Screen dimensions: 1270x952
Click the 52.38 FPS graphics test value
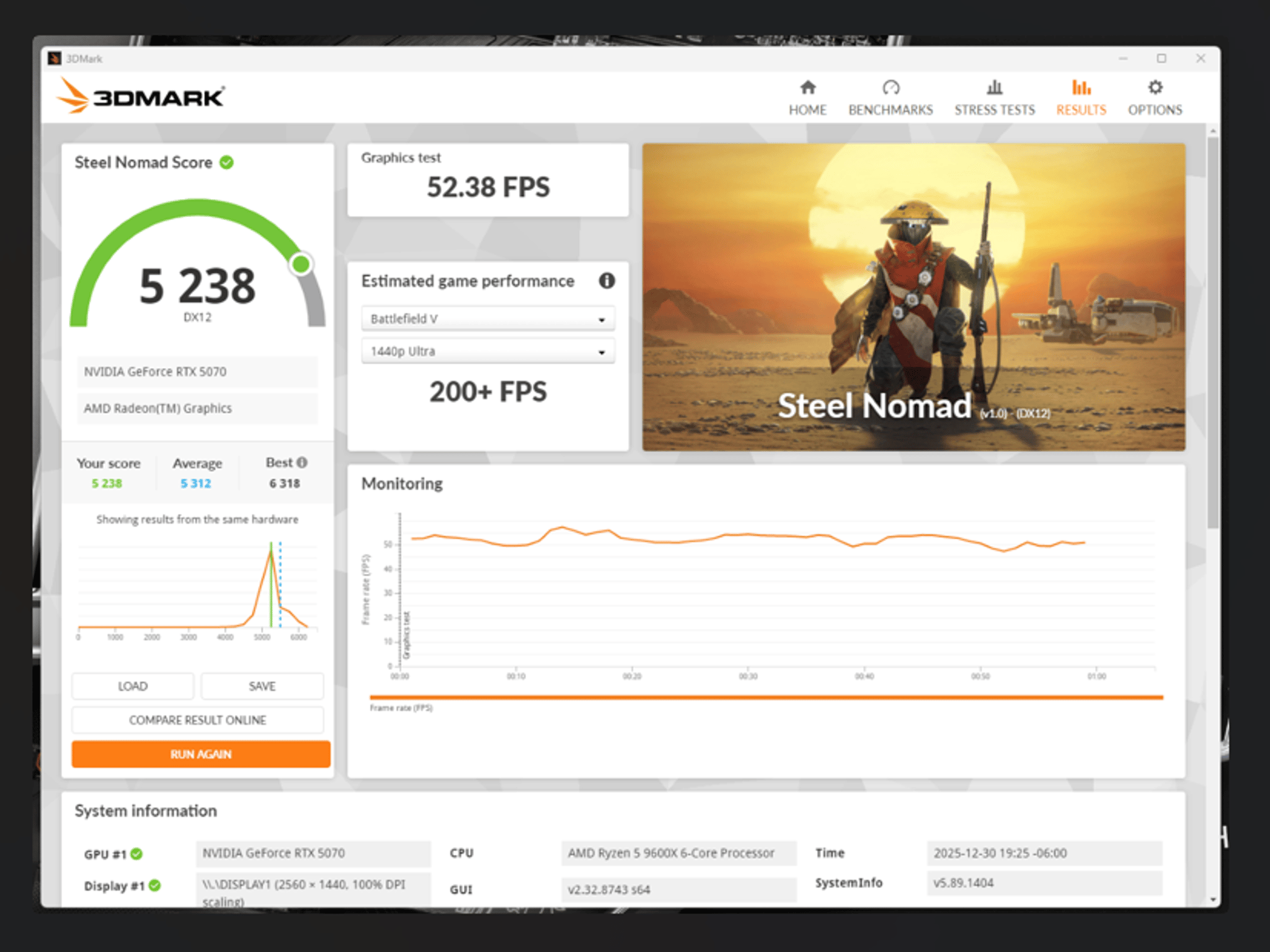tap(488, 187)
